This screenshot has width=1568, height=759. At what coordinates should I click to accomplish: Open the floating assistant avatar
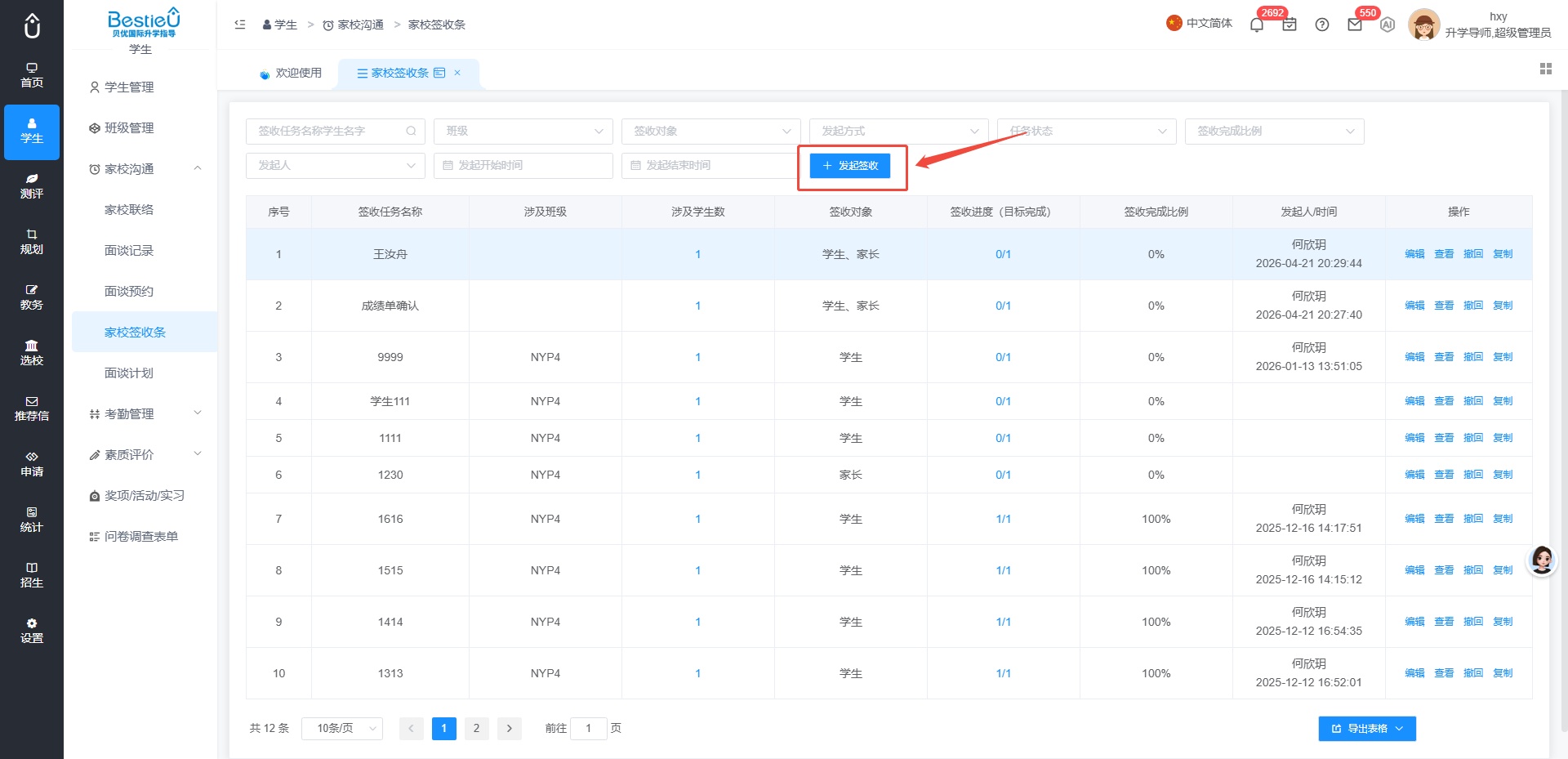point(1542,560)
